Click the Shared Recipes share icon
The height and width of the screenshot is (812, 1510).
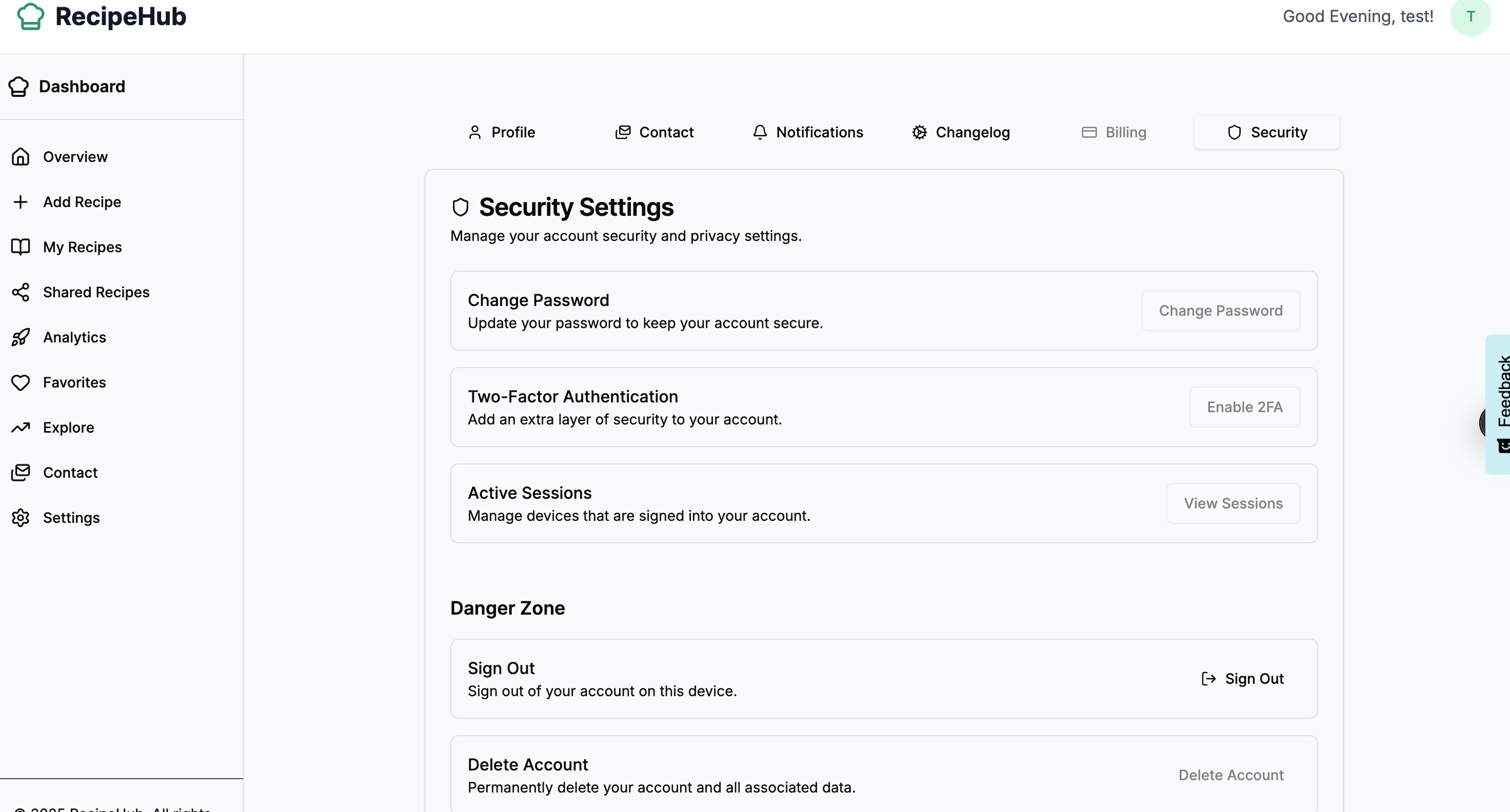click(21, 292)
